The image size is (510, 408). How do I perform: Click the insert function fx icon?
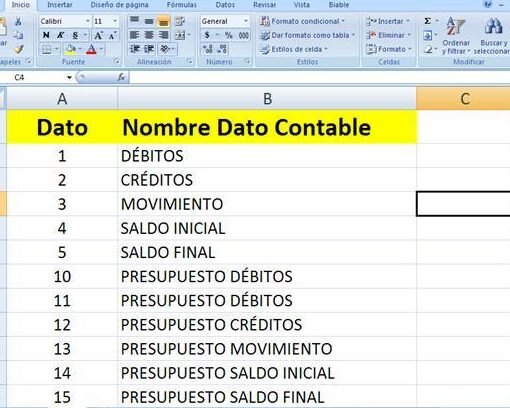(x=121, y=77)
